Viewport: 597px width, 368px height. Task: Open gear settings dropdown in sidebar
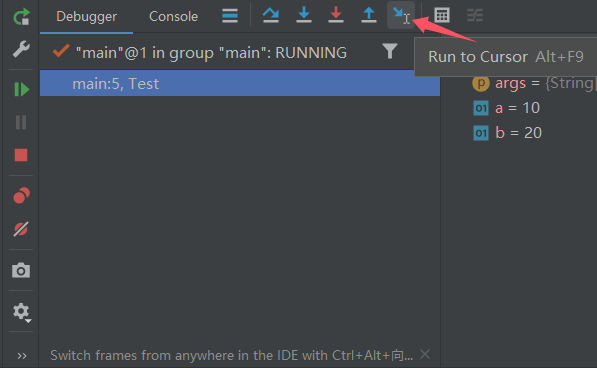click(x=22, y=312)
